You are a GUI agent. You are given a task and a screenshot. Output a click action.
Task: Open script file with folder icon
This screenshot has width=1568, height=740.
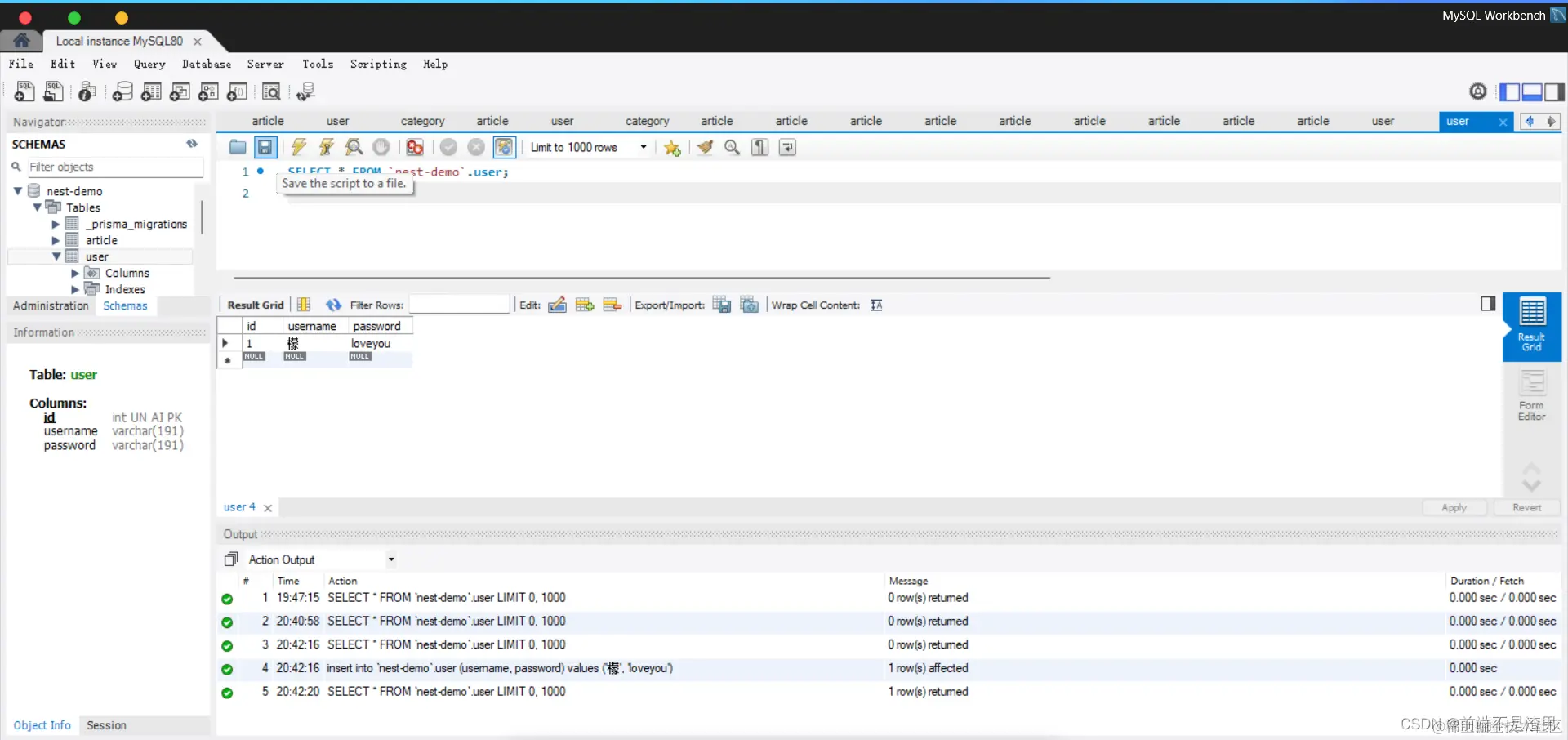[238, 147]
